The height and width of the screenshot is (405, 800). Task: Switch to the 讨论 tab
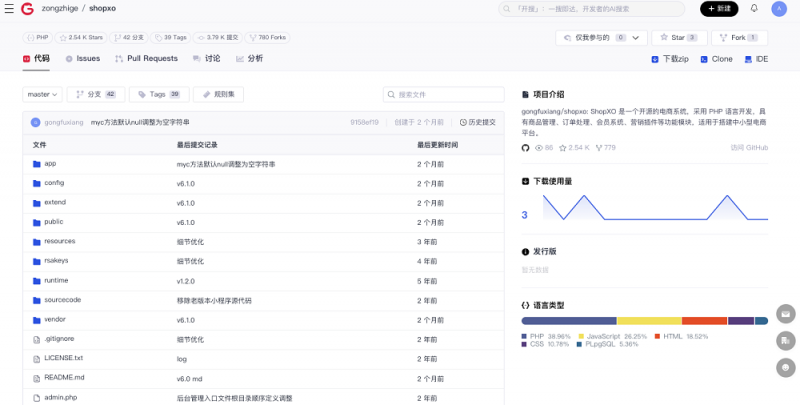(207, 59)
